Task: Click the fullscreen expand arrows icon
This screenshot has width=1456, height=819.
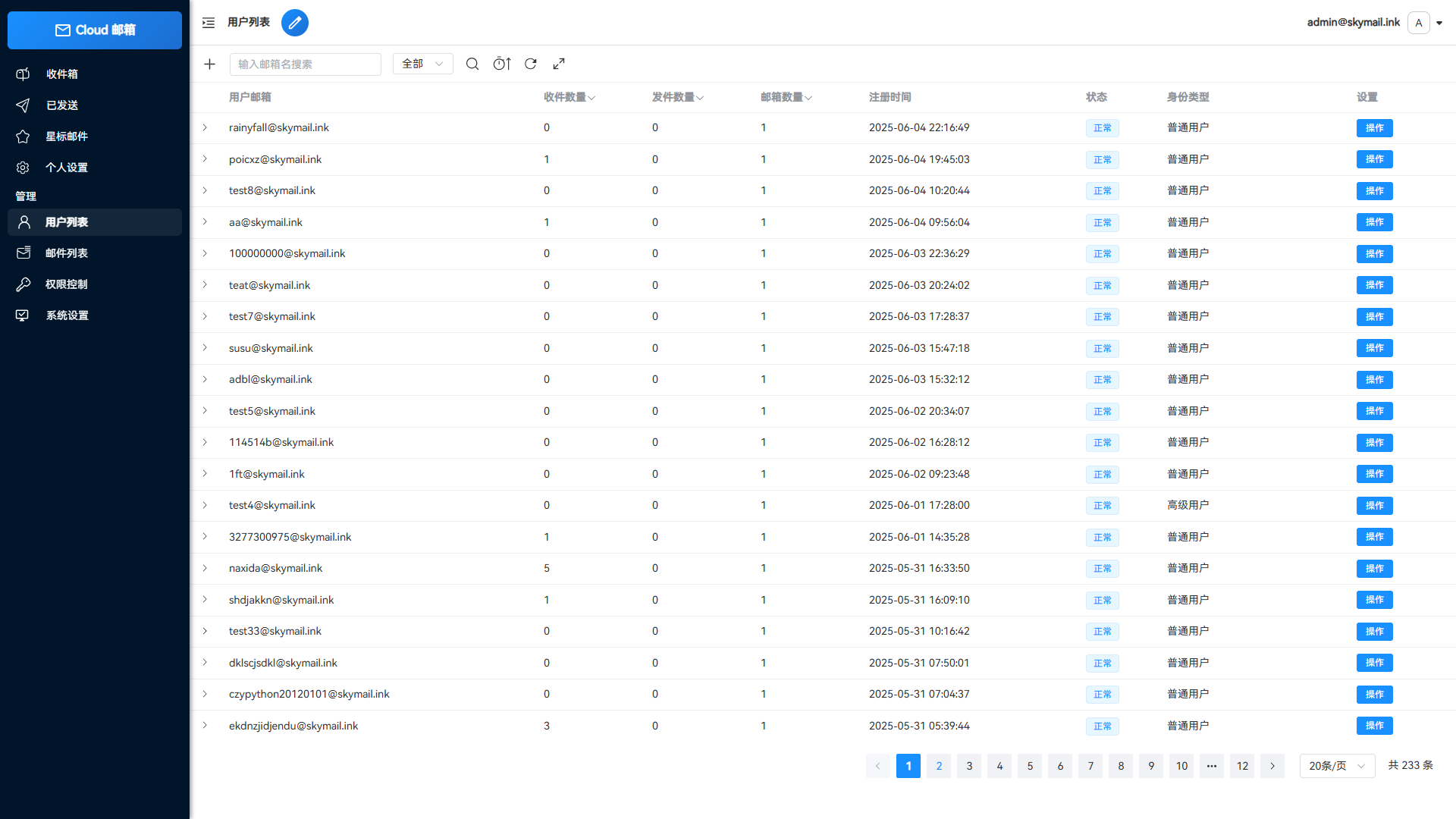Action: pyautogui.click(x=559, y=64)
